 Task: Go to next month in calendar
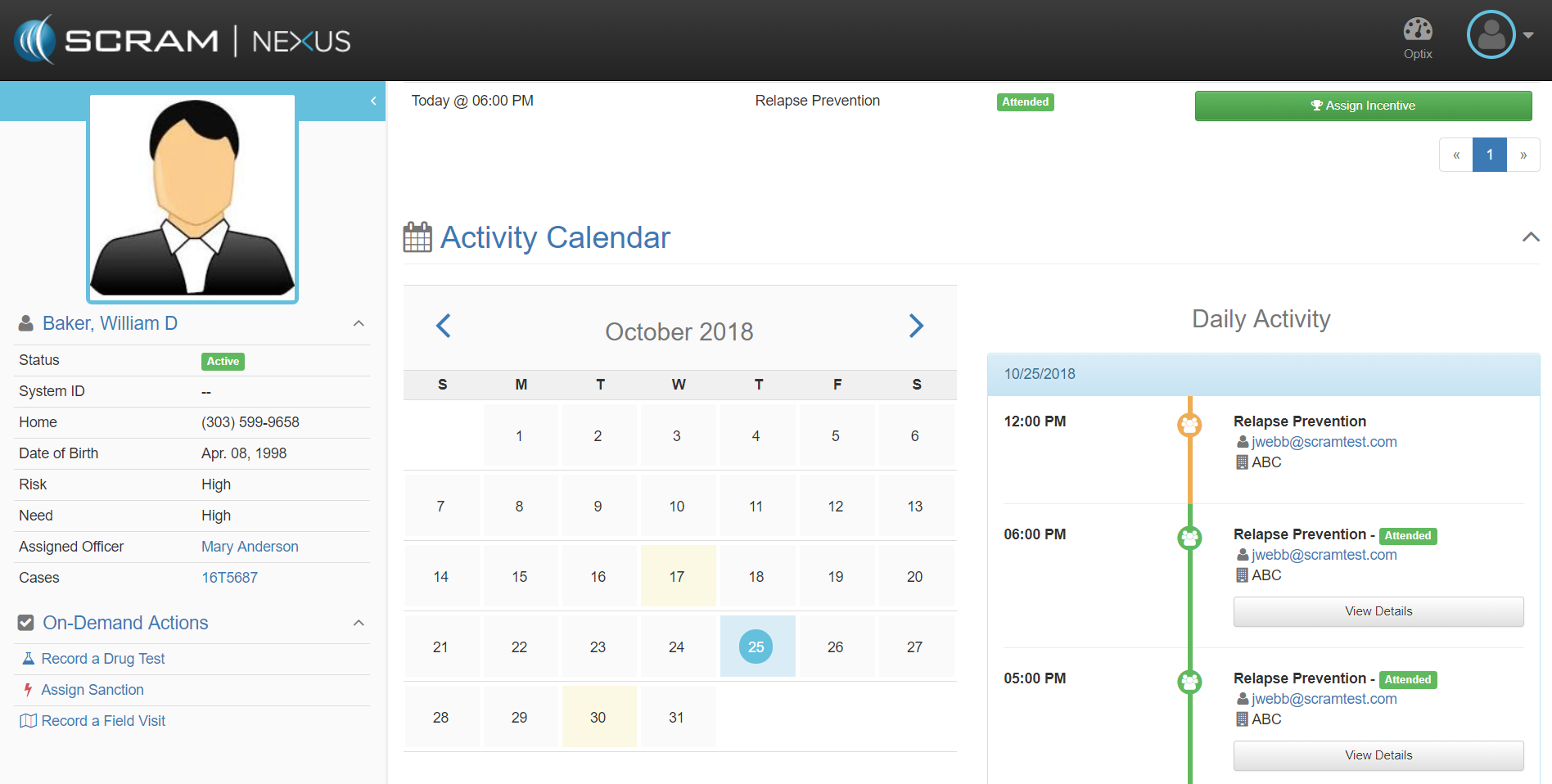(916, 326)
